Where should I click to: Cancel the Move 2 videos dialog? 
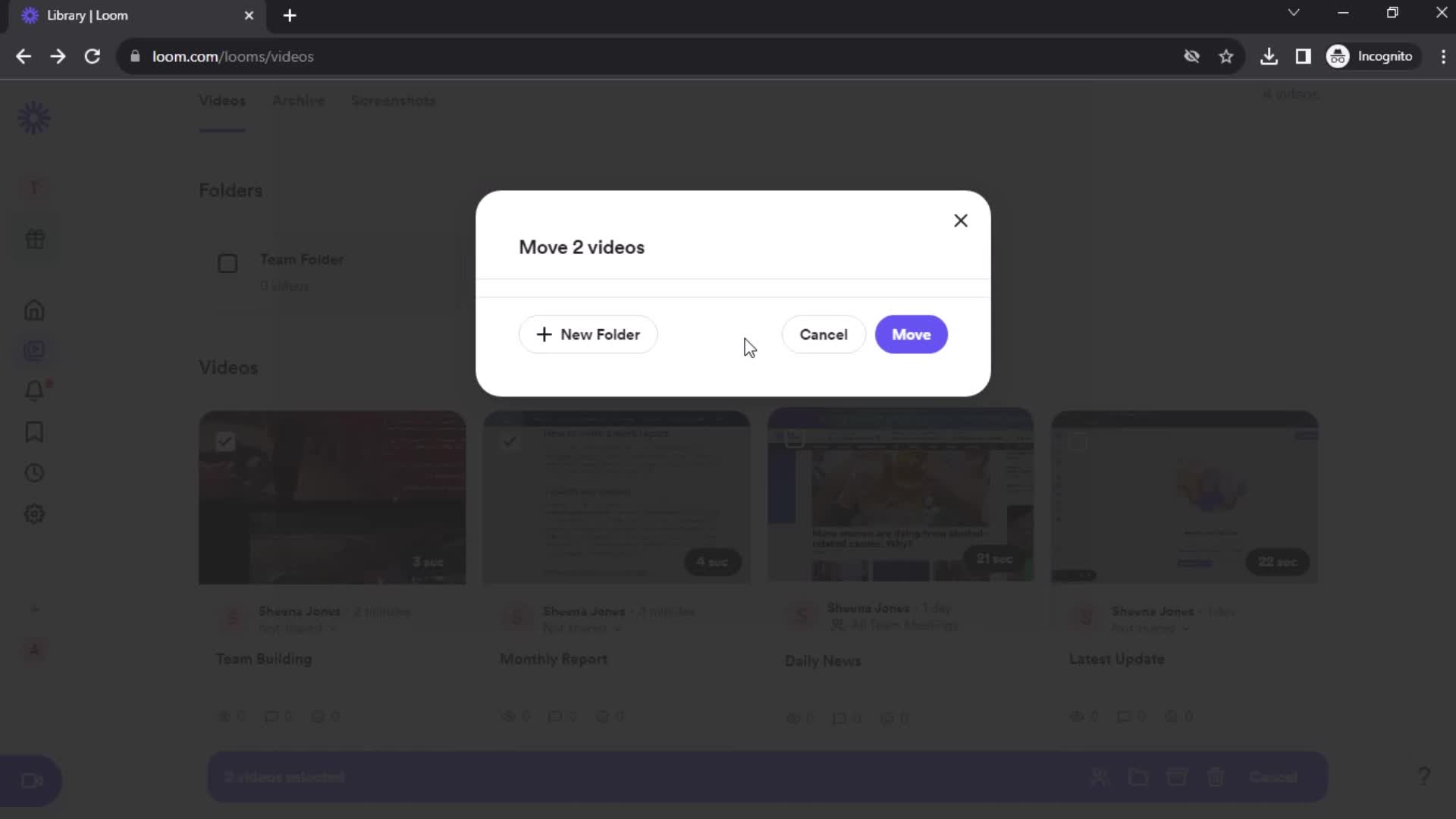click(x=824, y=334)
